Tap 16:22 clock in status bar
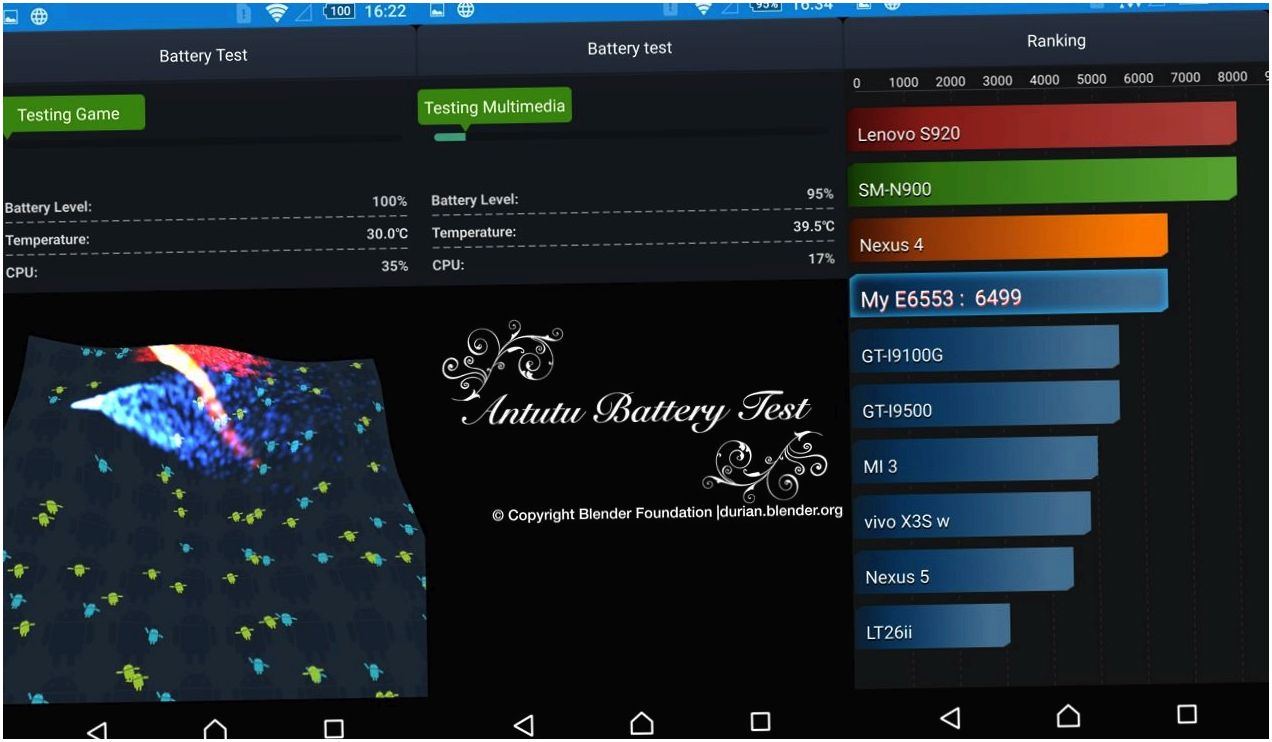 tap(385, 11)
